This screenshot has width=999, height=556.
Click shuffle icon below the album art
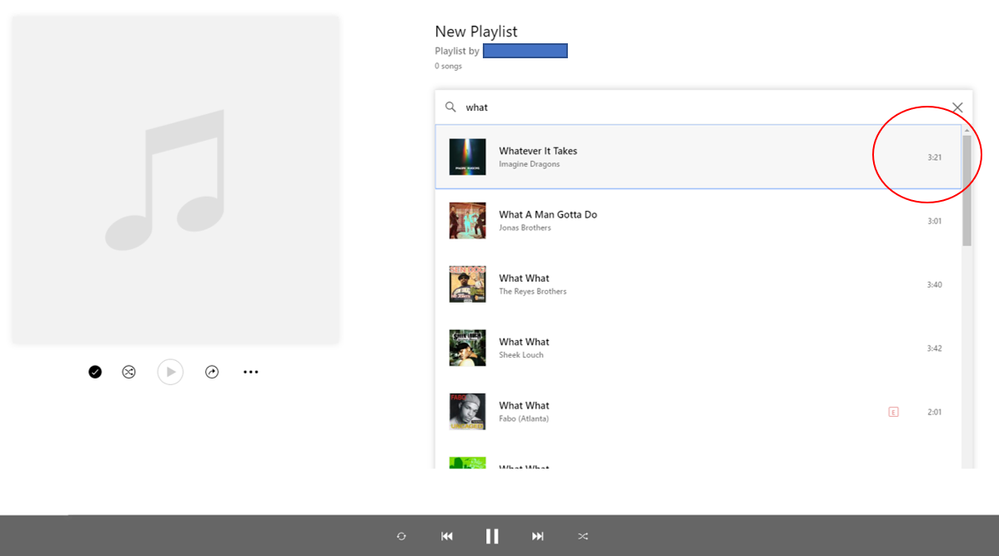coord(129,372)
